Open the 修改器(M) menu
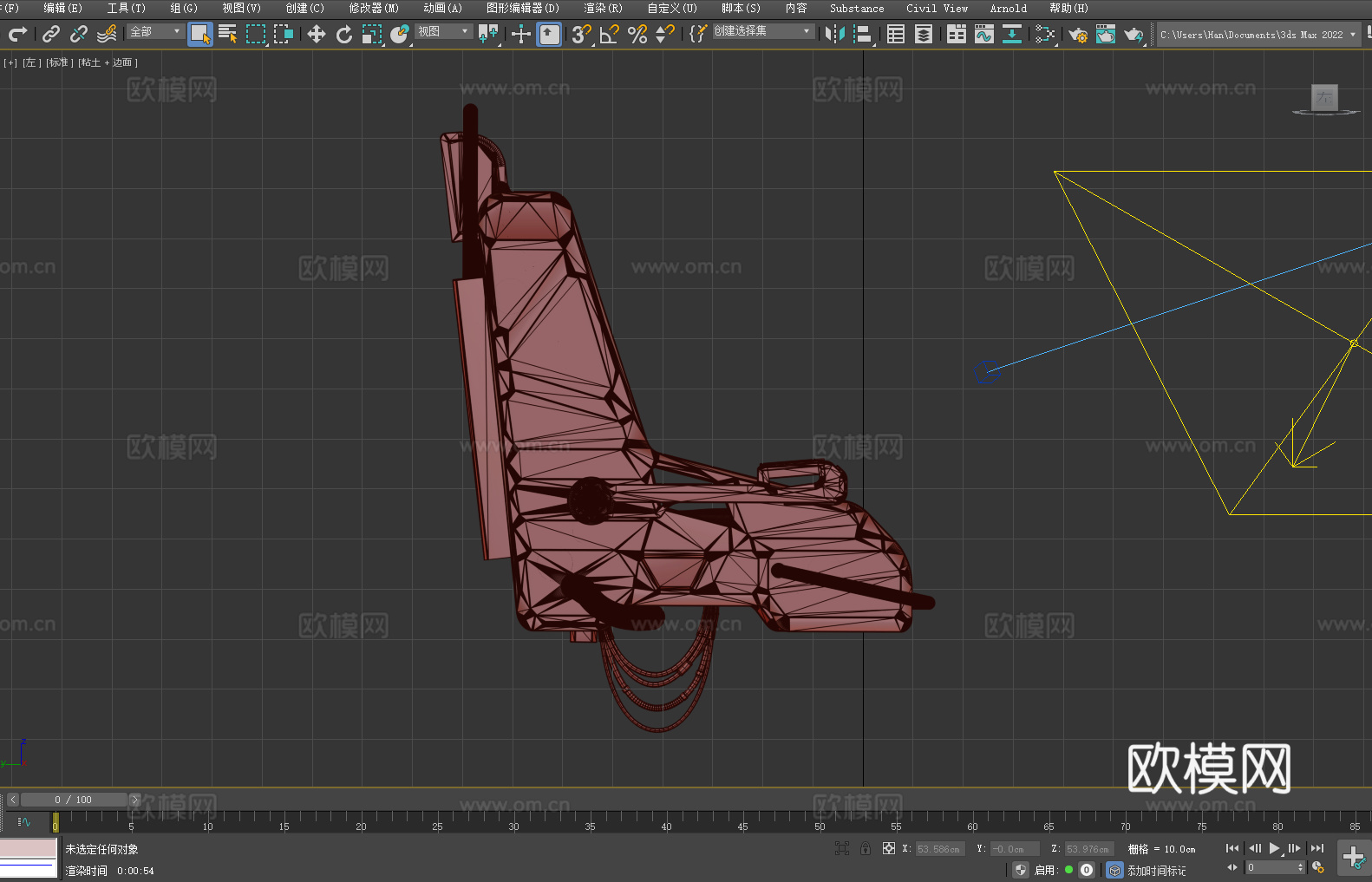1372x882 pixels. tap(374, 8)
